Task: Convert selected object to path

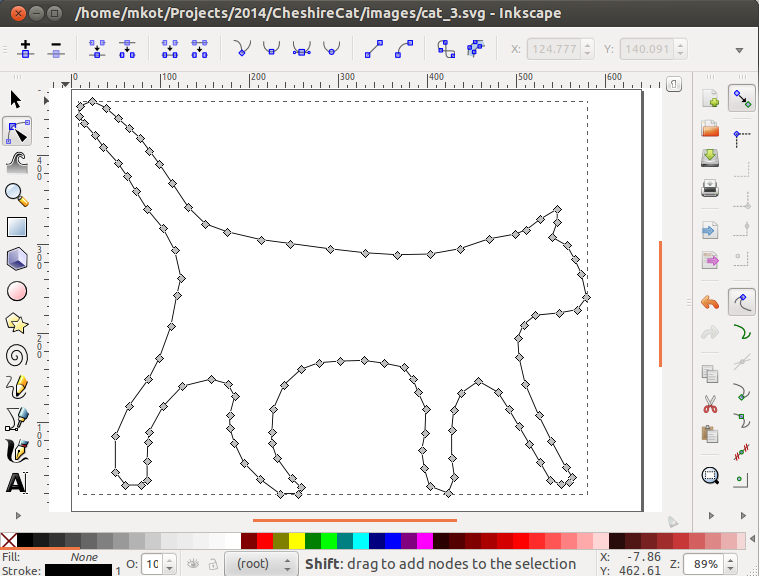Action: coord(446,49)
